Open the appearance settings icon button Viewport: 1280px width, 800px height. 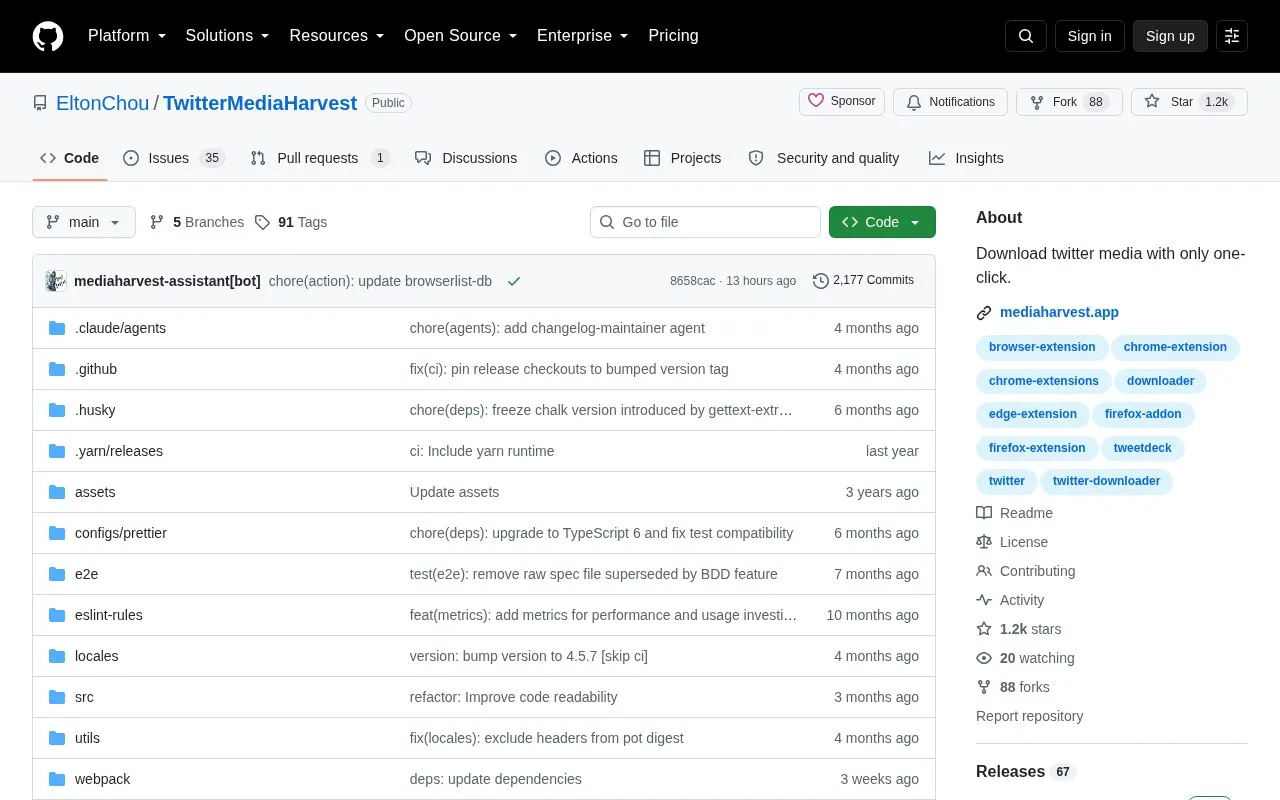point(1232,36)
